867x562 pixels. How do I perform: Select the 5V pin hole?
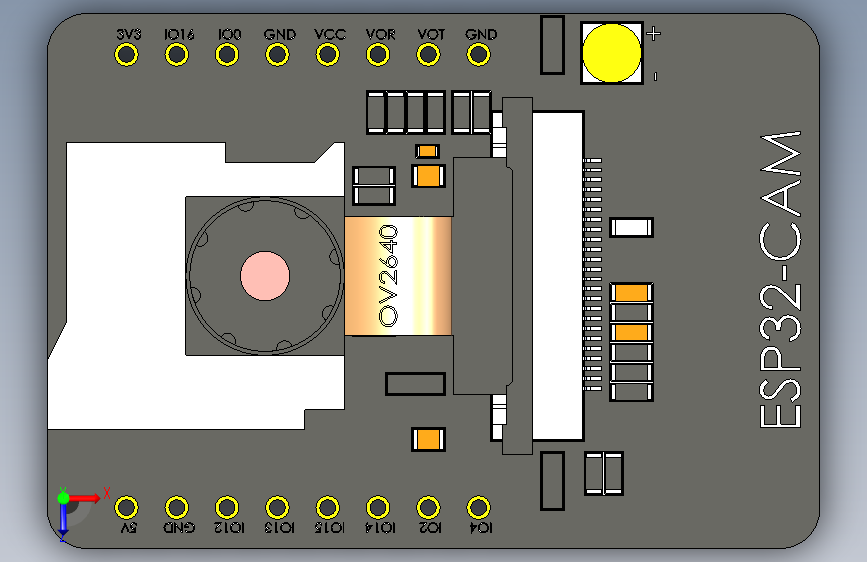(126, 507)
